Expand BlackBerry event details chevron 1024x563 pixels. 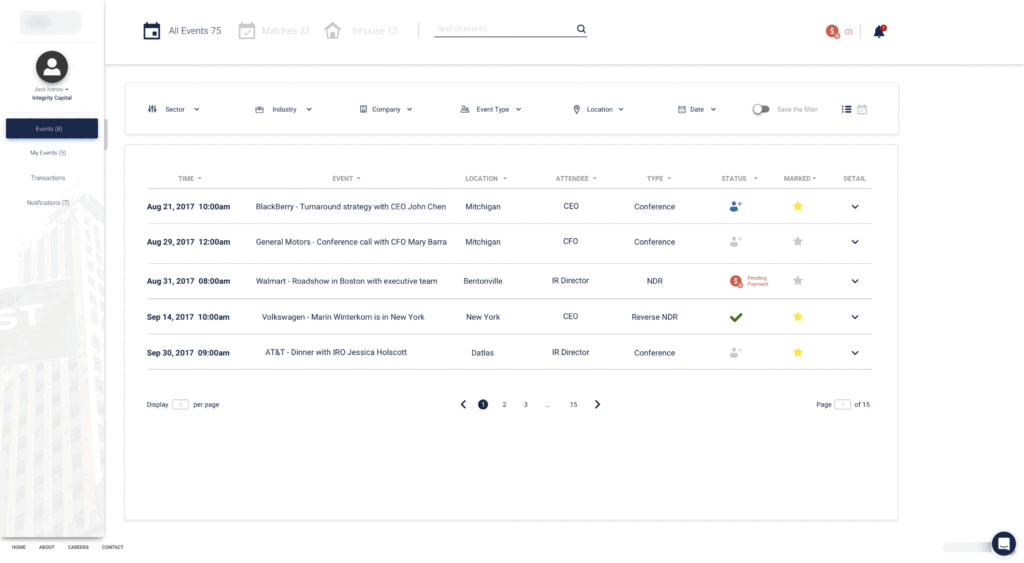(x=855, y=207)
